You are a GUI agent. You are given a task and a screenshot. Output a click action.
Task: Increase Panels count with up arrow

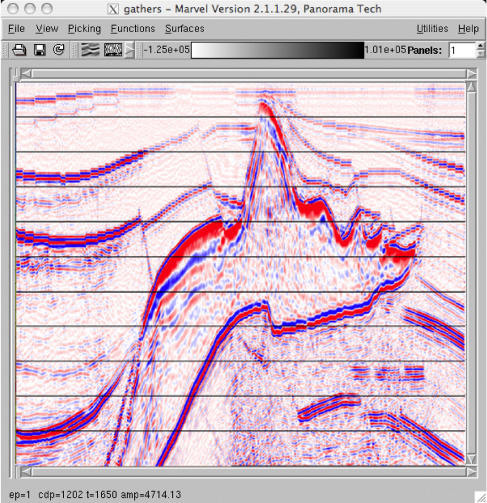(x=480, y=46)
